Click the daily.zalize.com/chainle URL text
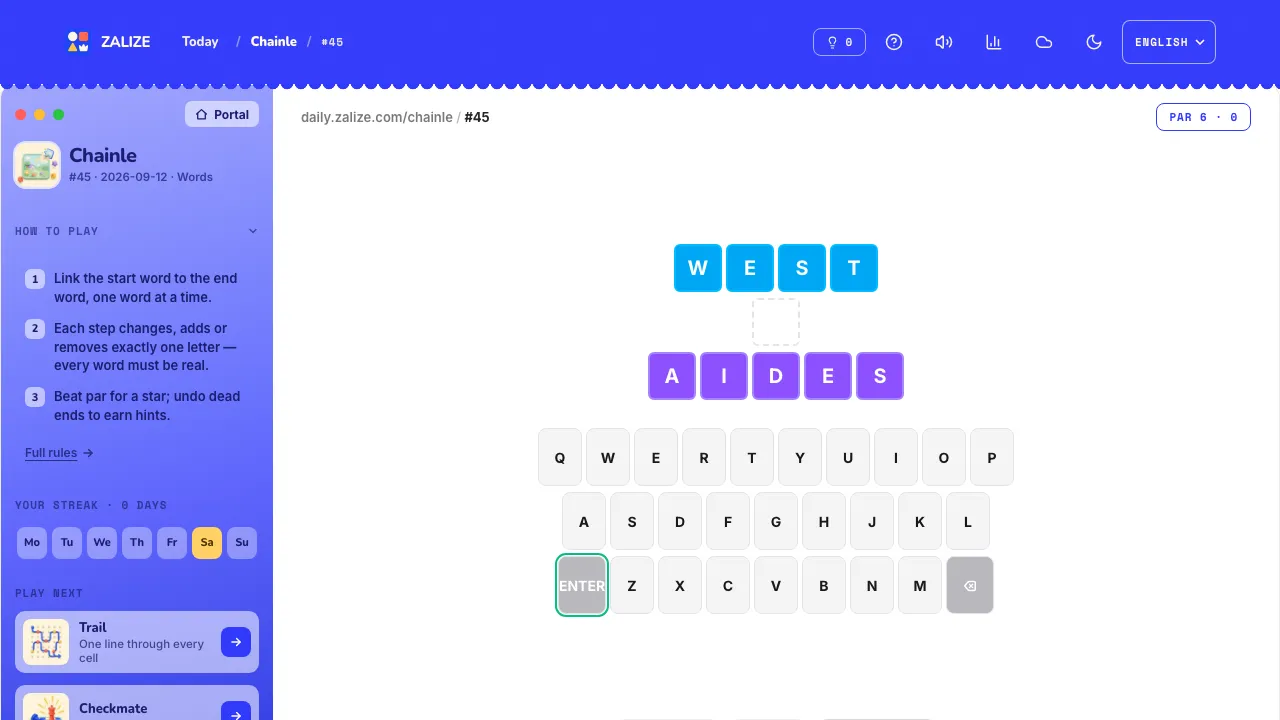This screenshot has height=720, width=1280. pyautogui.click(x=377, y=117)
